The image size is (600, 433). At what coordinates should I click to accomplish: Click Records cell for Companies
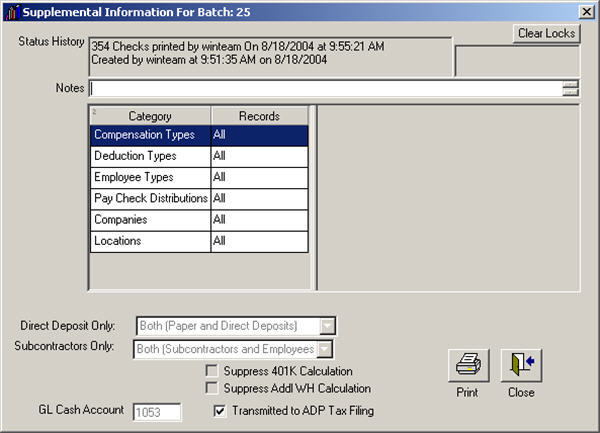259,220
